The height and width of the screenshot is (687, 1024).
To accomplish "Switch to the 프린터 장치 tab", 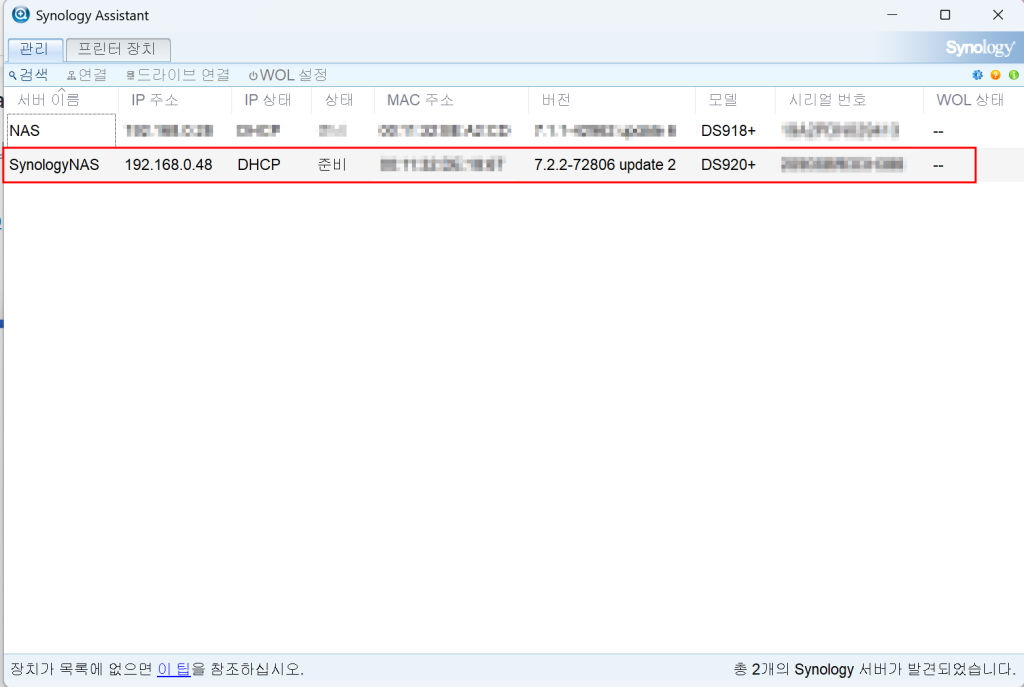I will [x=118, y=49].
